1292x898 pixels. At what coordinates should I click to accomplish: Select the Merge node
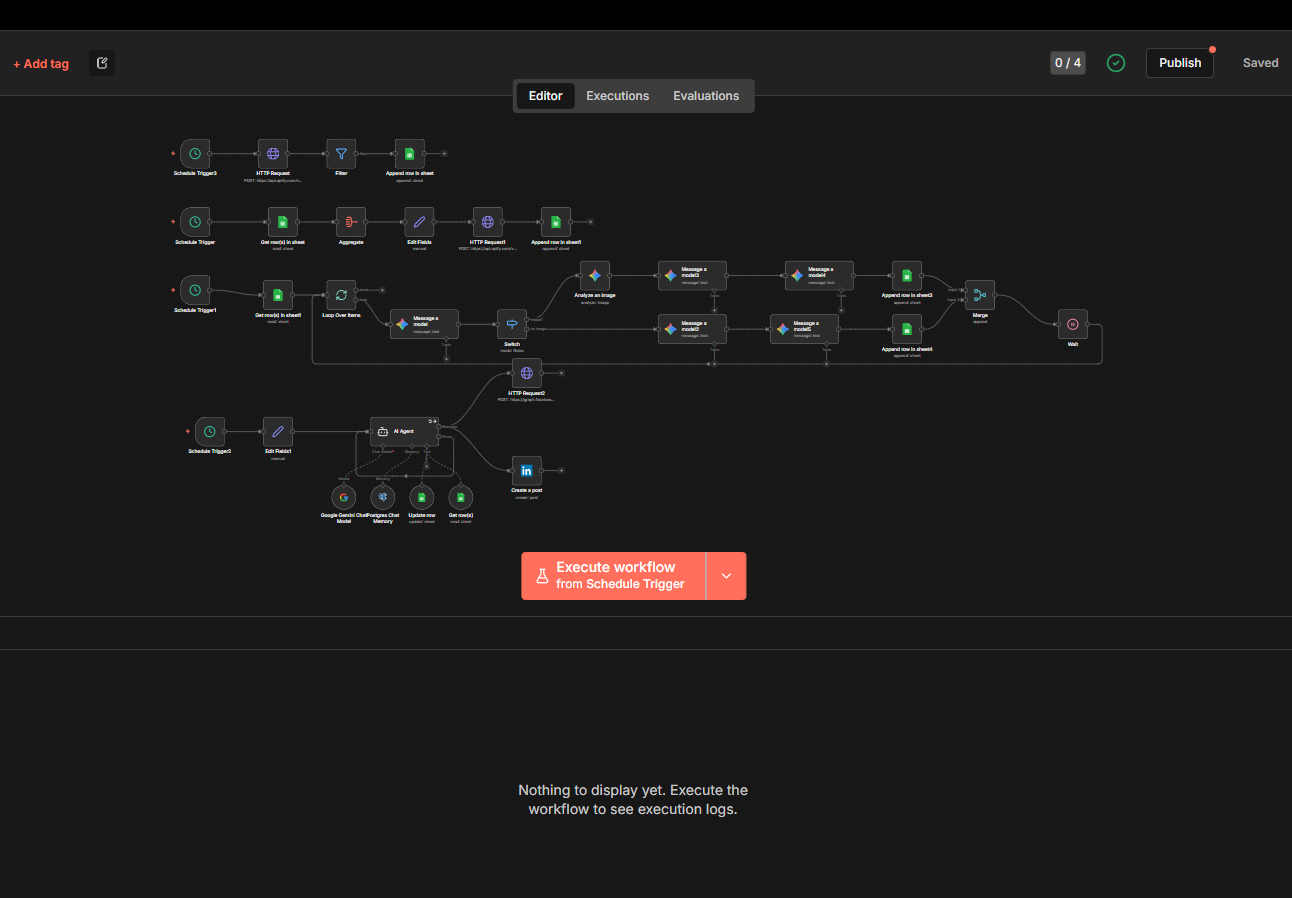click(x=980, y=295)
